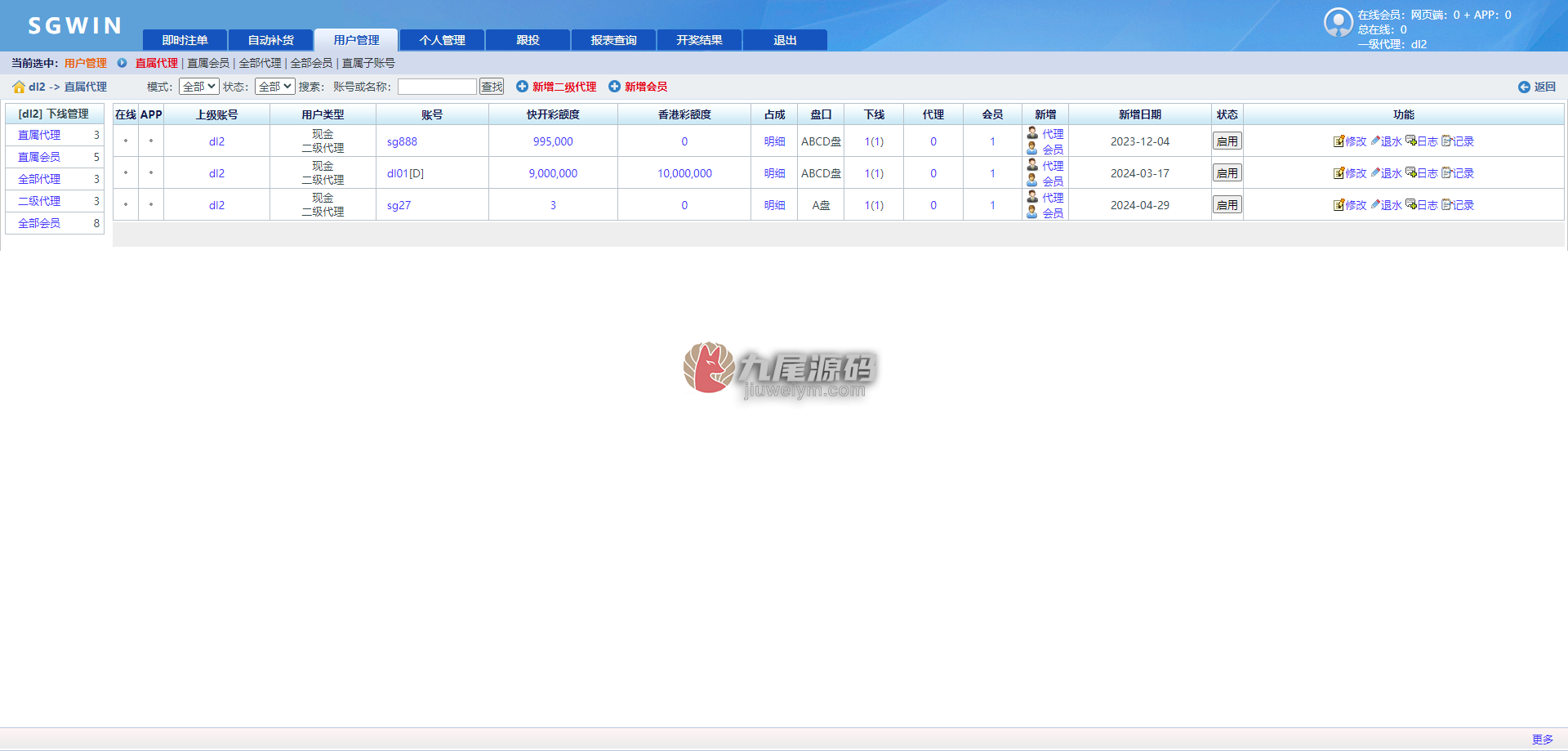This screenshot has width=1568, height=751.
Task: Open 明细 link for sg27
Action: click(774, 205)
